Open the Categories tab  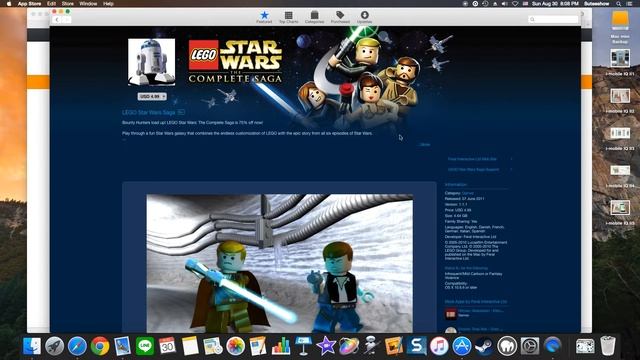314,17
